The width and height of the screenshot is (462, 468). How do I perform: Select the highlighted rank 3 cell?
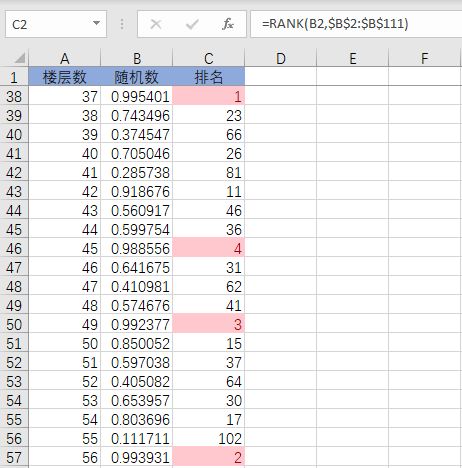[209, 324]
